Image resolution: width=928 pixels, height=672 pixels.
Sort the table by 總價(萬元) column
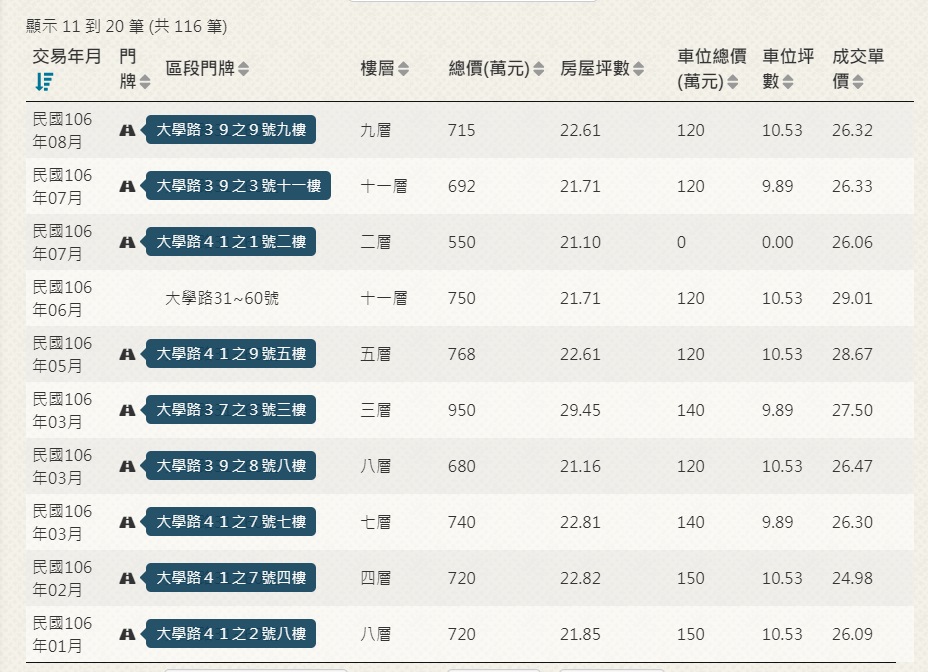(x=539, y=69)
